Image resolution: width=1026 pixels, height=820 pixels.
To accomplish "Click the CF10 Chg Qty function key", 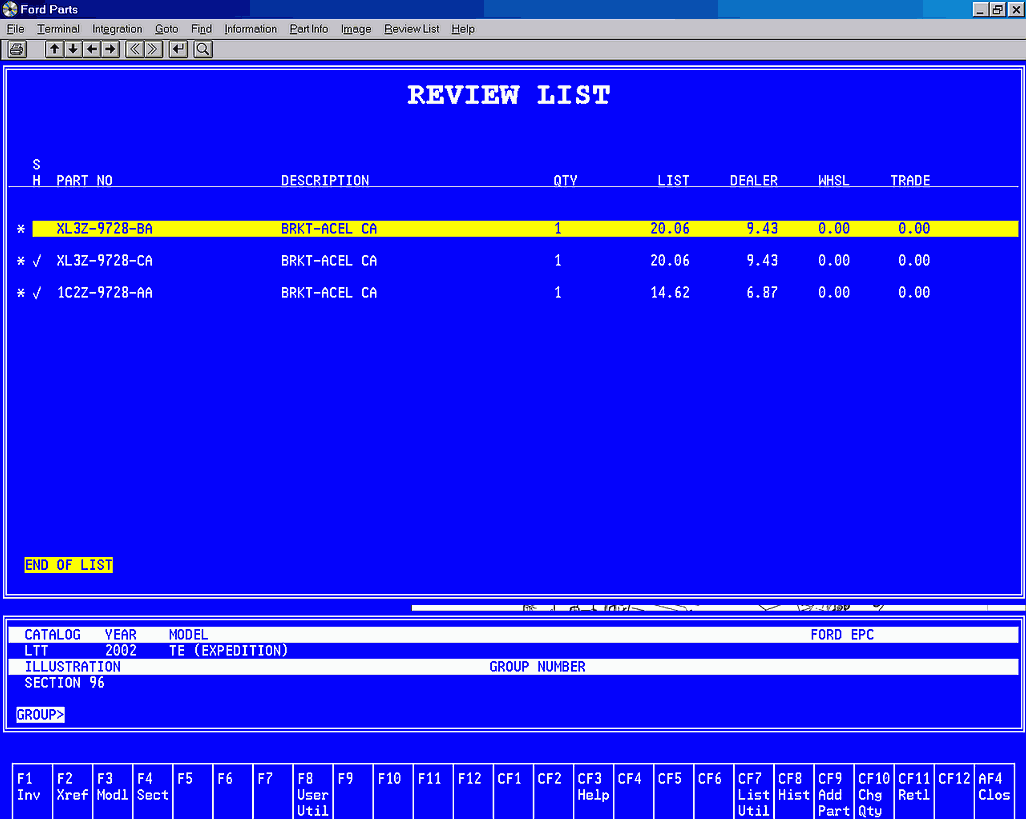I will click(874, 791).
